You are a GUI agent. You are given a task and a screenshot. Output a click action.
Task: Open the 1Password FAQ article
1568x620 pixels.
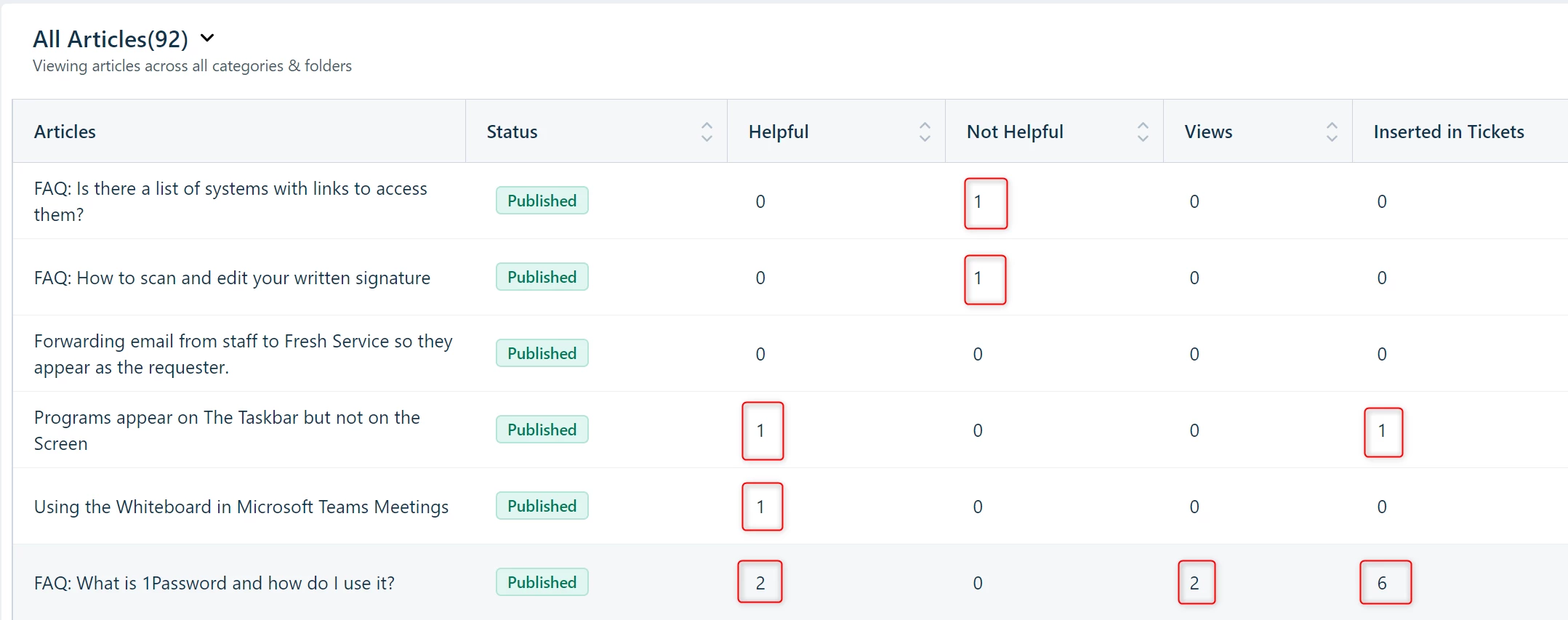pos(214,583)
